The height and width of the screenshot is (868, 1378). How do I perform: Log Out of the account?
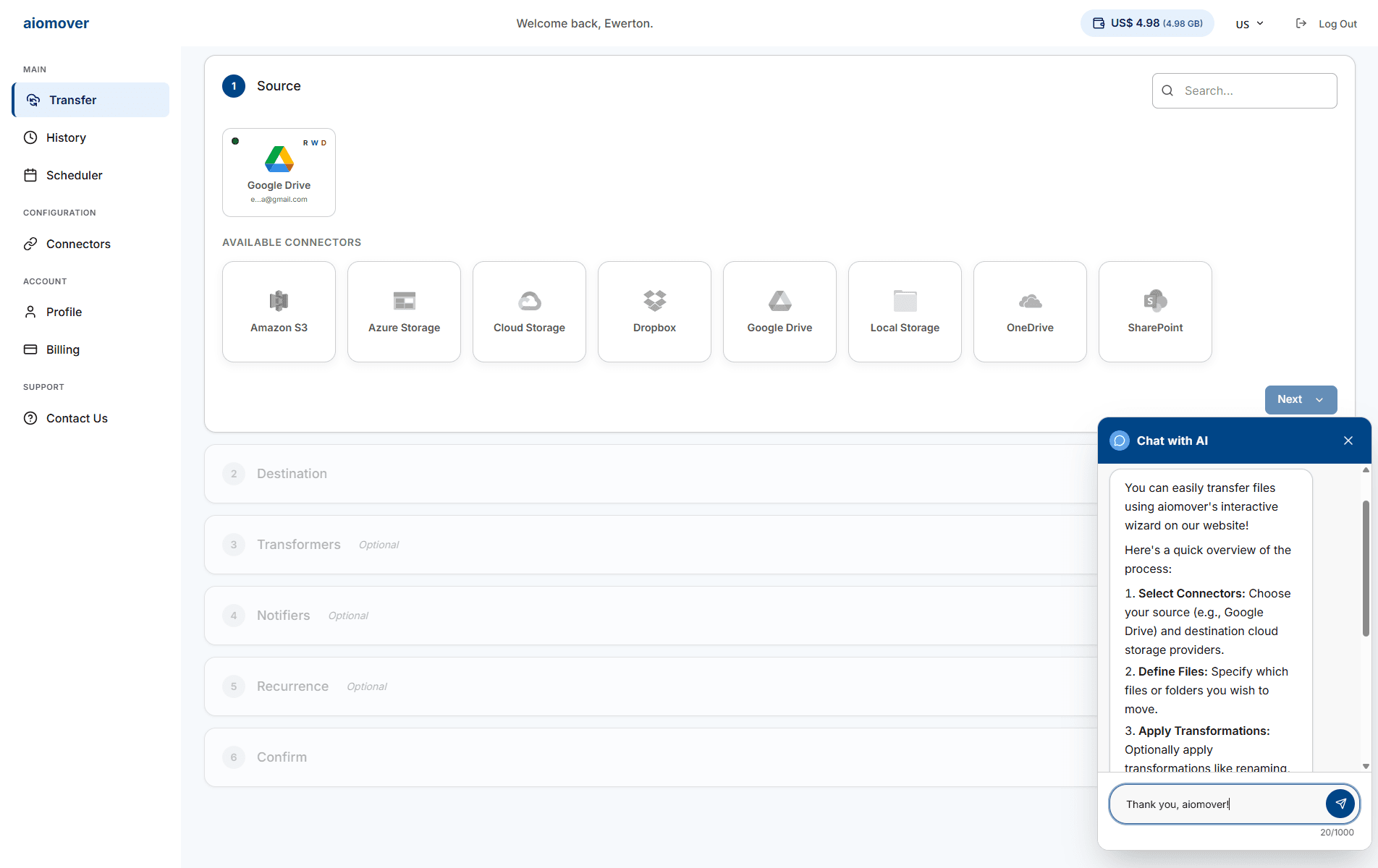pyautogui.click(x=1337, y=23)
